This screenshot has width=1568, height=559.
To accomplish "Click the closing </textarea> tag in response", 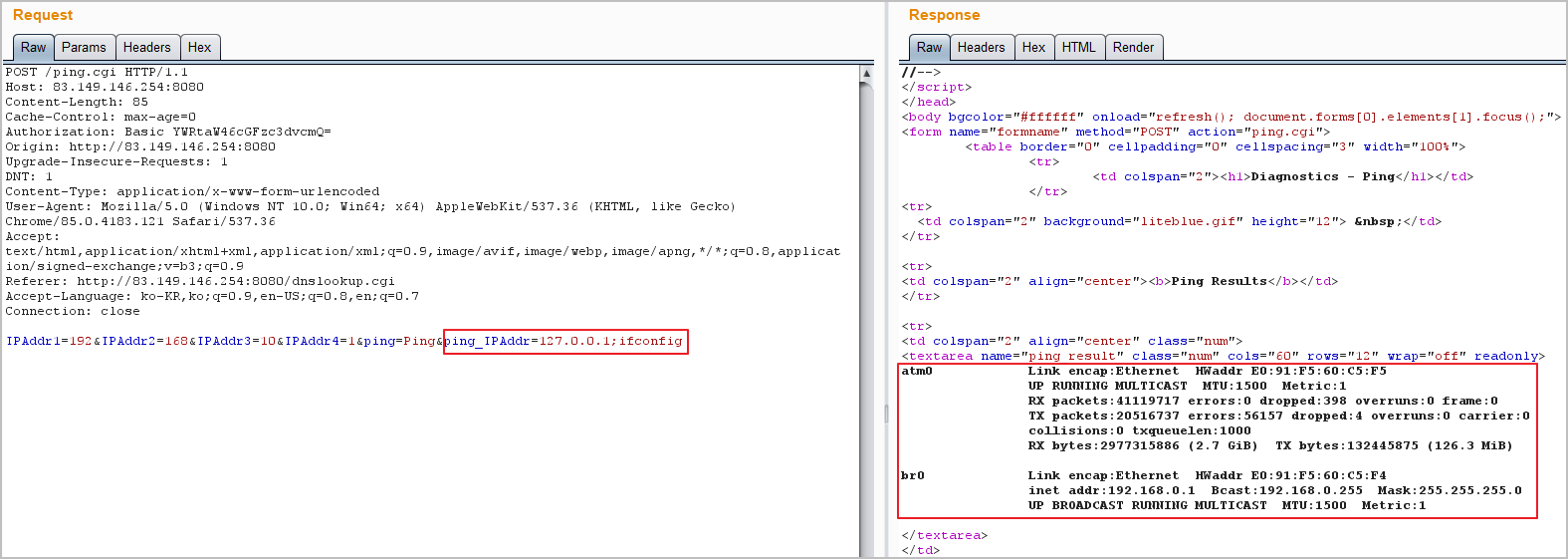I will tap(945, 535).
